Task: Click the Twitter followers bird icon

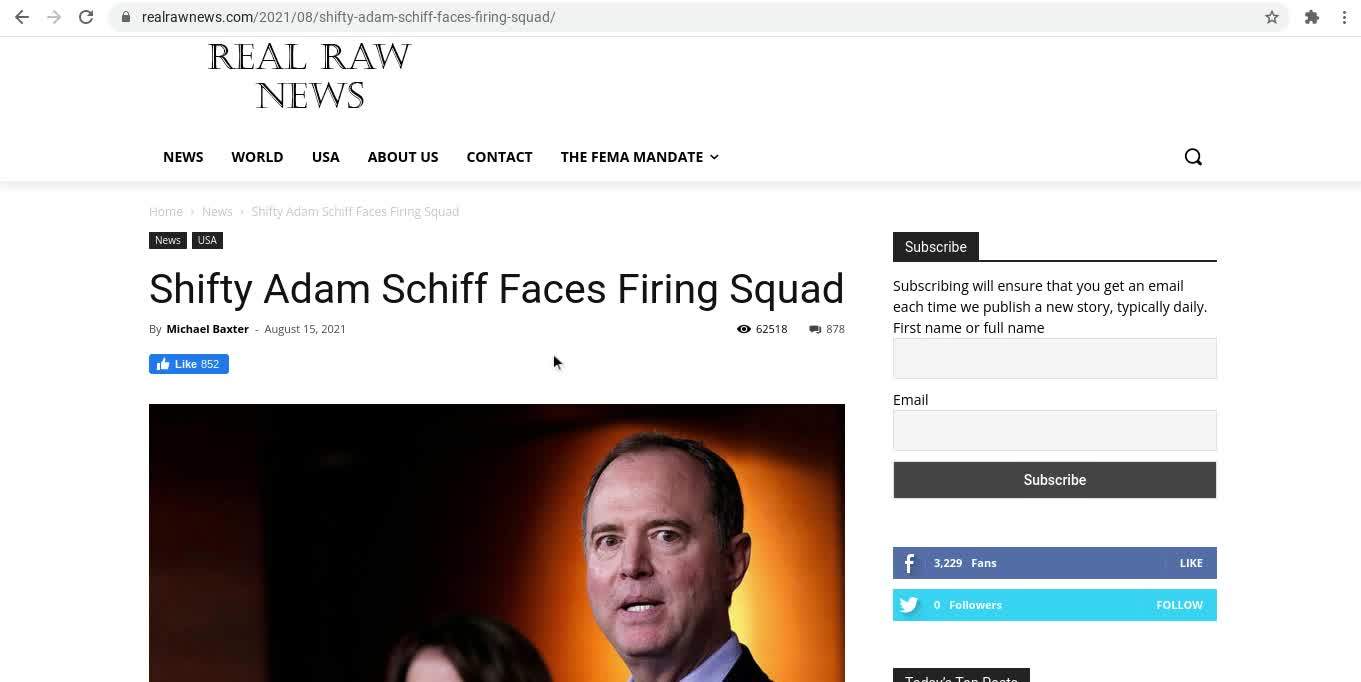Action: 909,605
